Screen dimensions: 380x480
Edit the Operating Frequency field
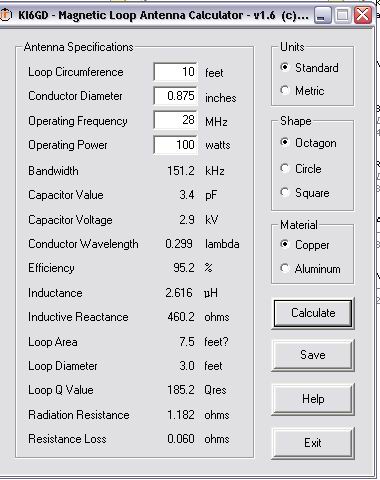(x=175, y=120)
